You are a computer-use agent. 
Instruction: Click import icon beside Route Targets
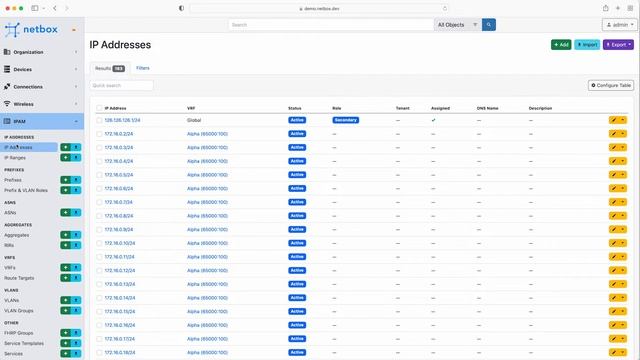pyautogui.click(x=76, y=278)
